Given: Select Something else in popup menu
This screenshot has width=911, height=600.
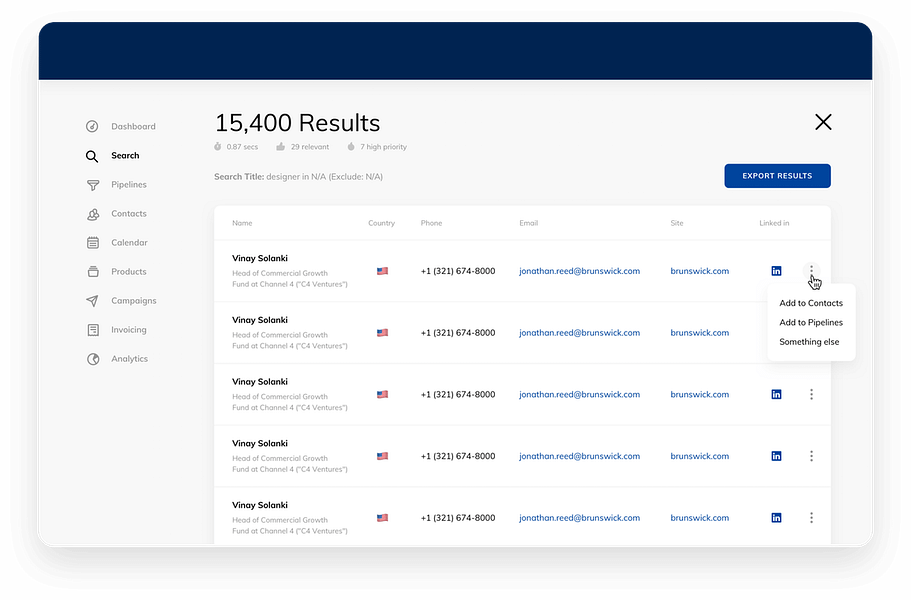Looking at the screenshot, I should pyautogui.click(x=809, y=342).
